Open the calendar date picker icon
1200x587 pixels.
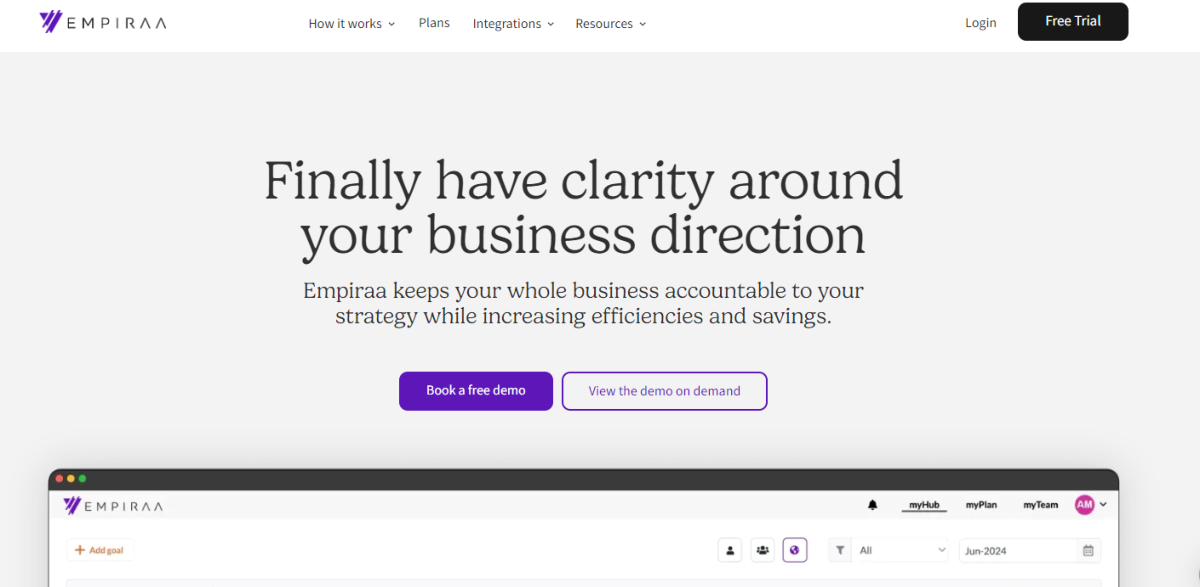(x=1088, y=550)
